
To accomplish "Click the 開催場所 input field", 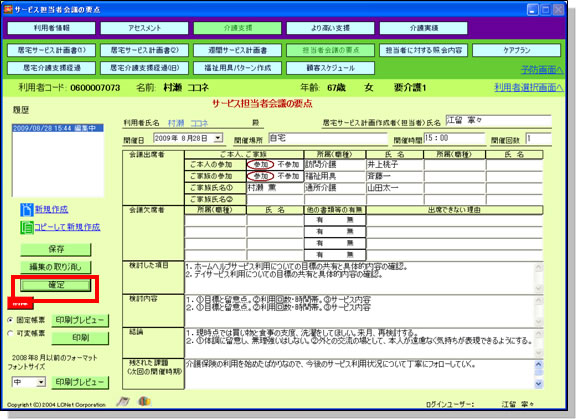I will click(328, 138).
